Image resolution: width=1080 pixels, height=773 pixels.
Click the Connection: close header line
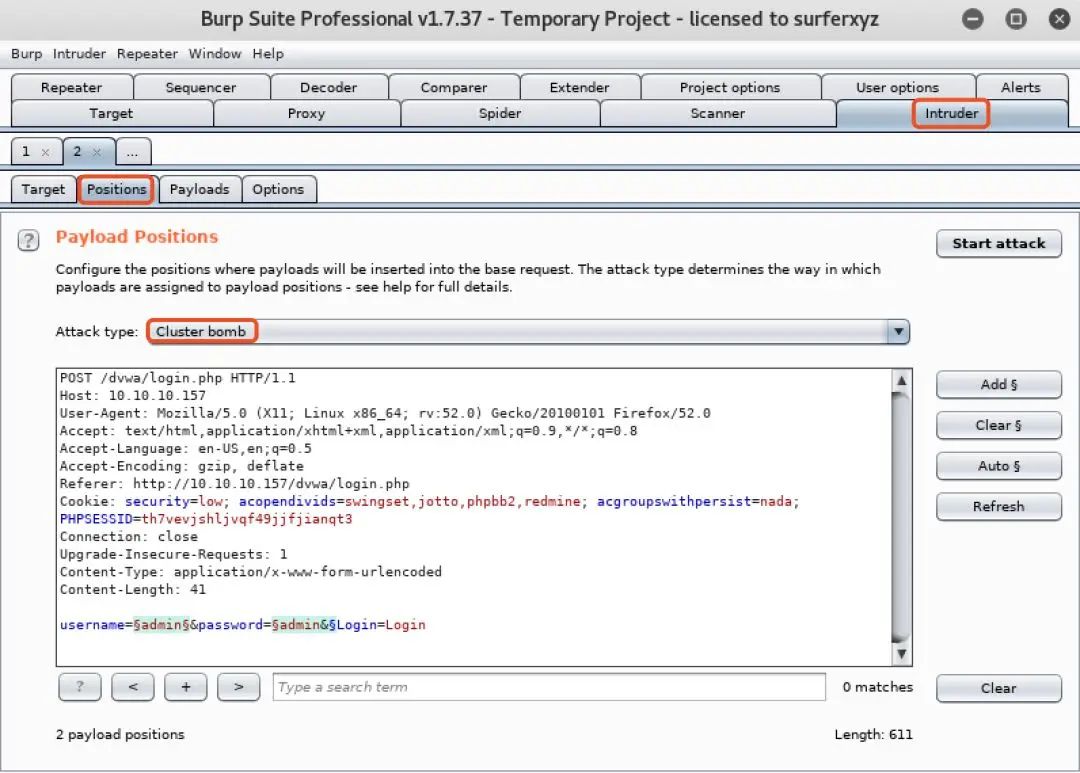point(129,536)
